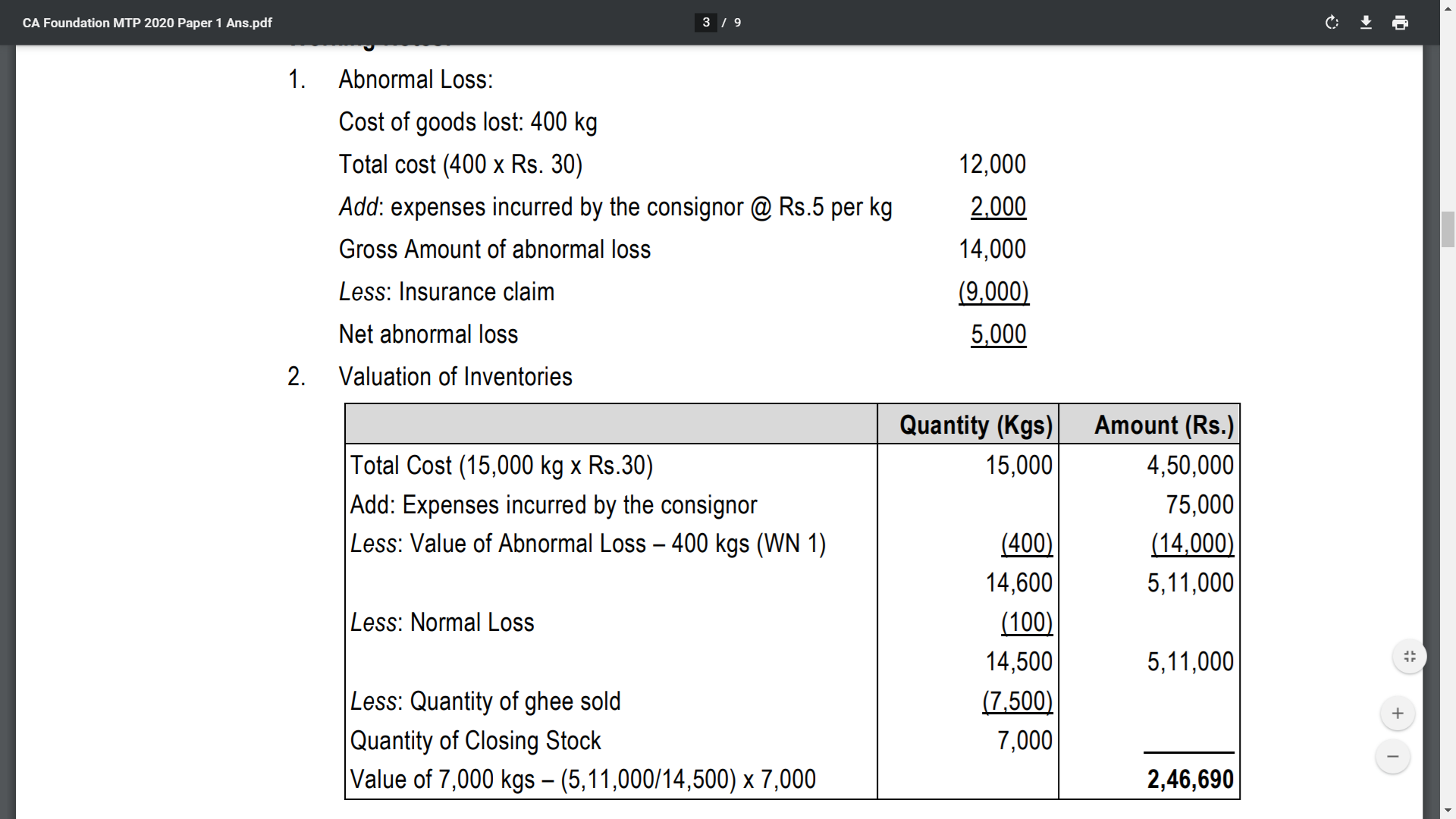Click the Valuation of Inventories heading
This screenshot has width=1456, height=819.
[455, 377]
